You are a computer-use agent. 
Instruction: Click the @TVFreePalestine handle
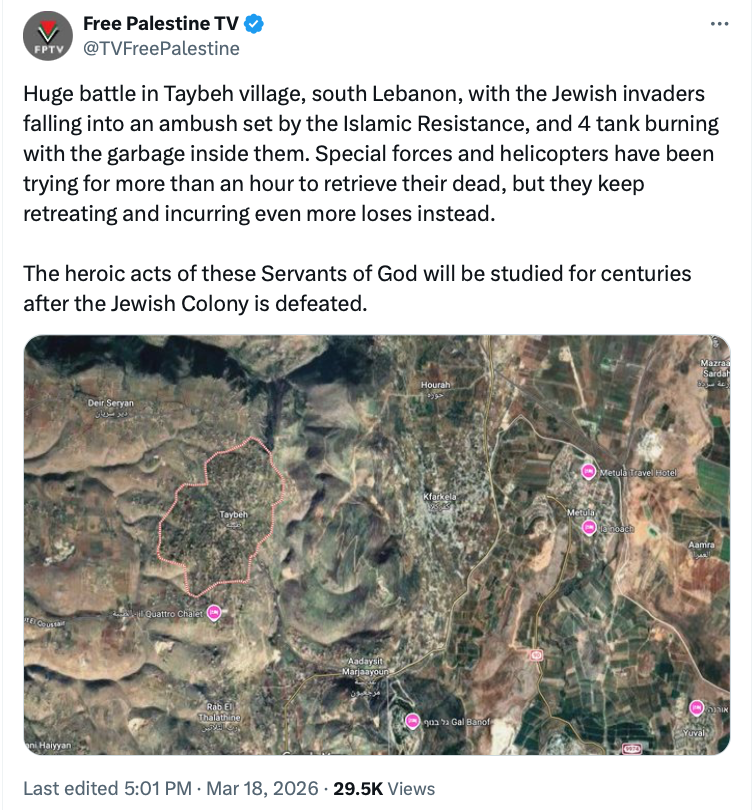pos(161,48)
